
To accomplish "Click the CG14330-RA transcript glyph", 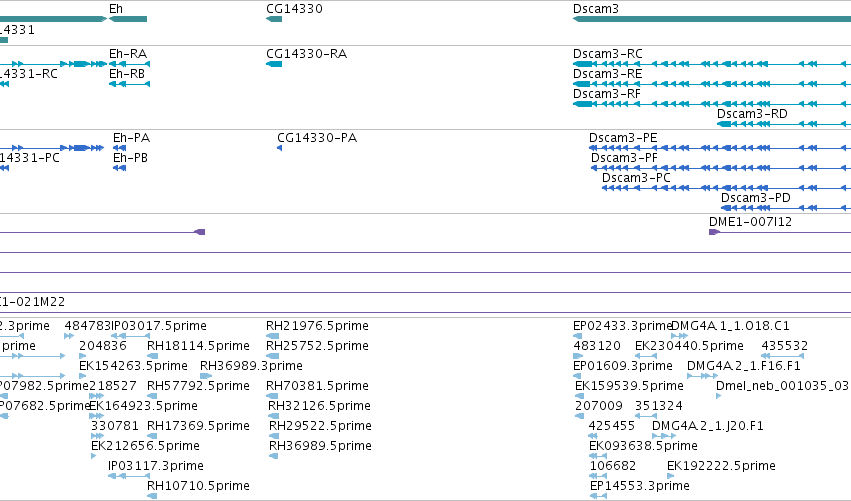I will pos(274,64).
